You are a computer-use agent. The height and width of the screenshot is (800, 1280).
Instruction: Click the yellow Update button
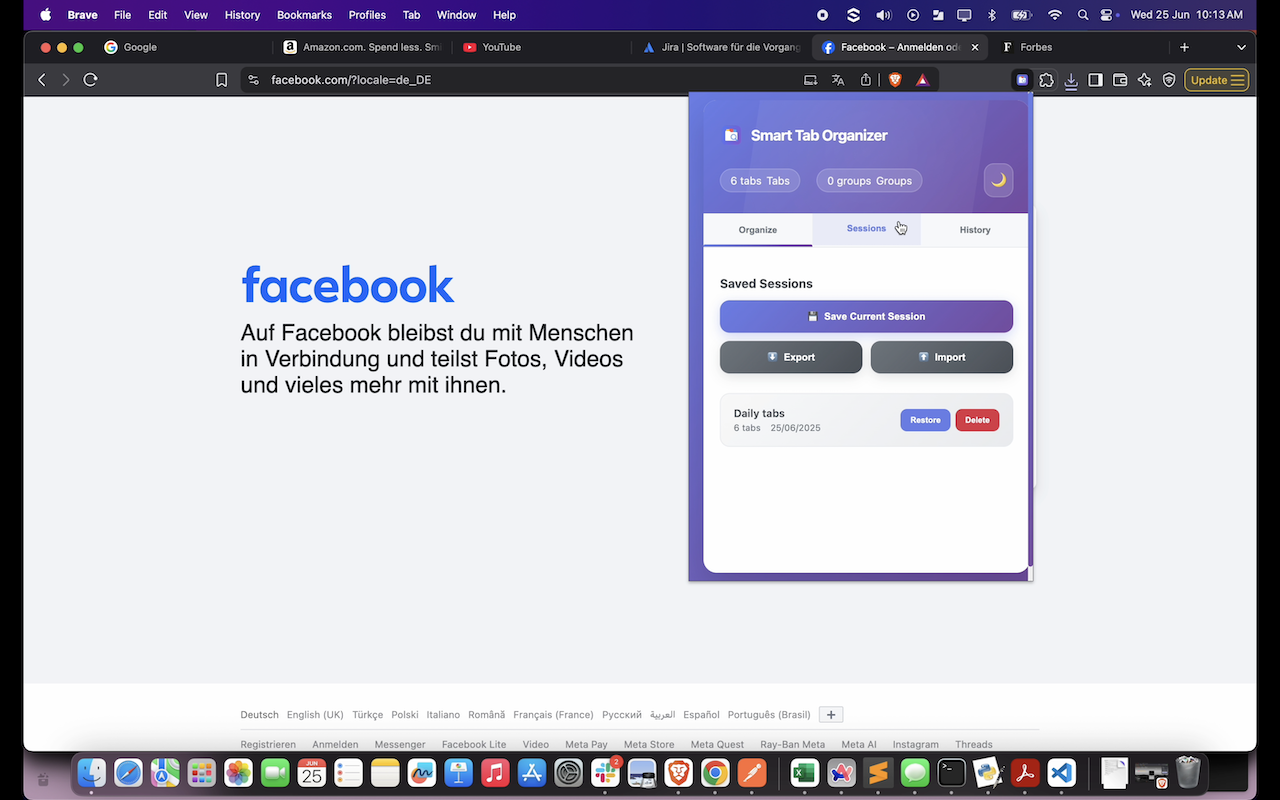1216,80
